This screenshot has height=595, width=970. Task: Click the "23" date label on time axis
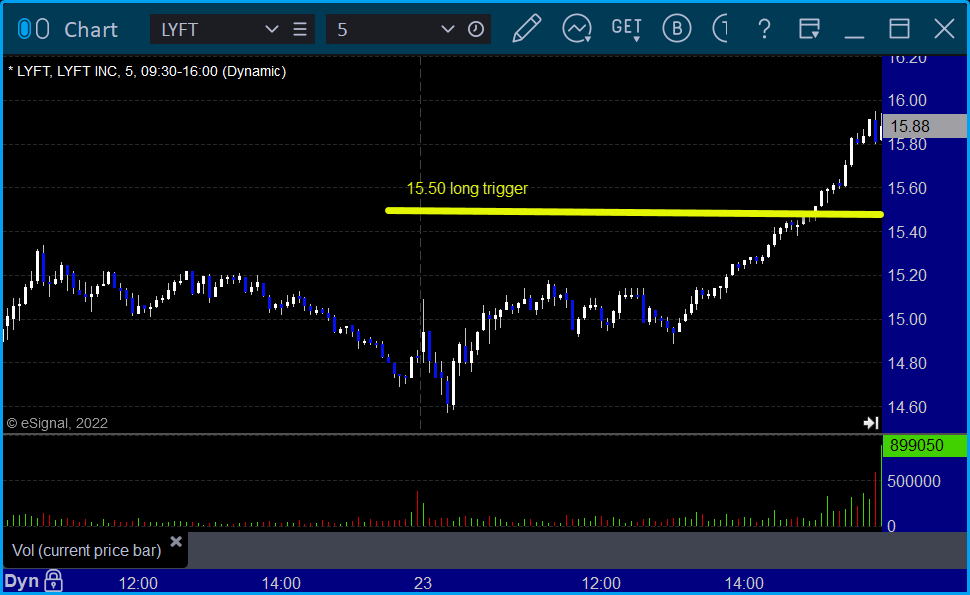423,583
